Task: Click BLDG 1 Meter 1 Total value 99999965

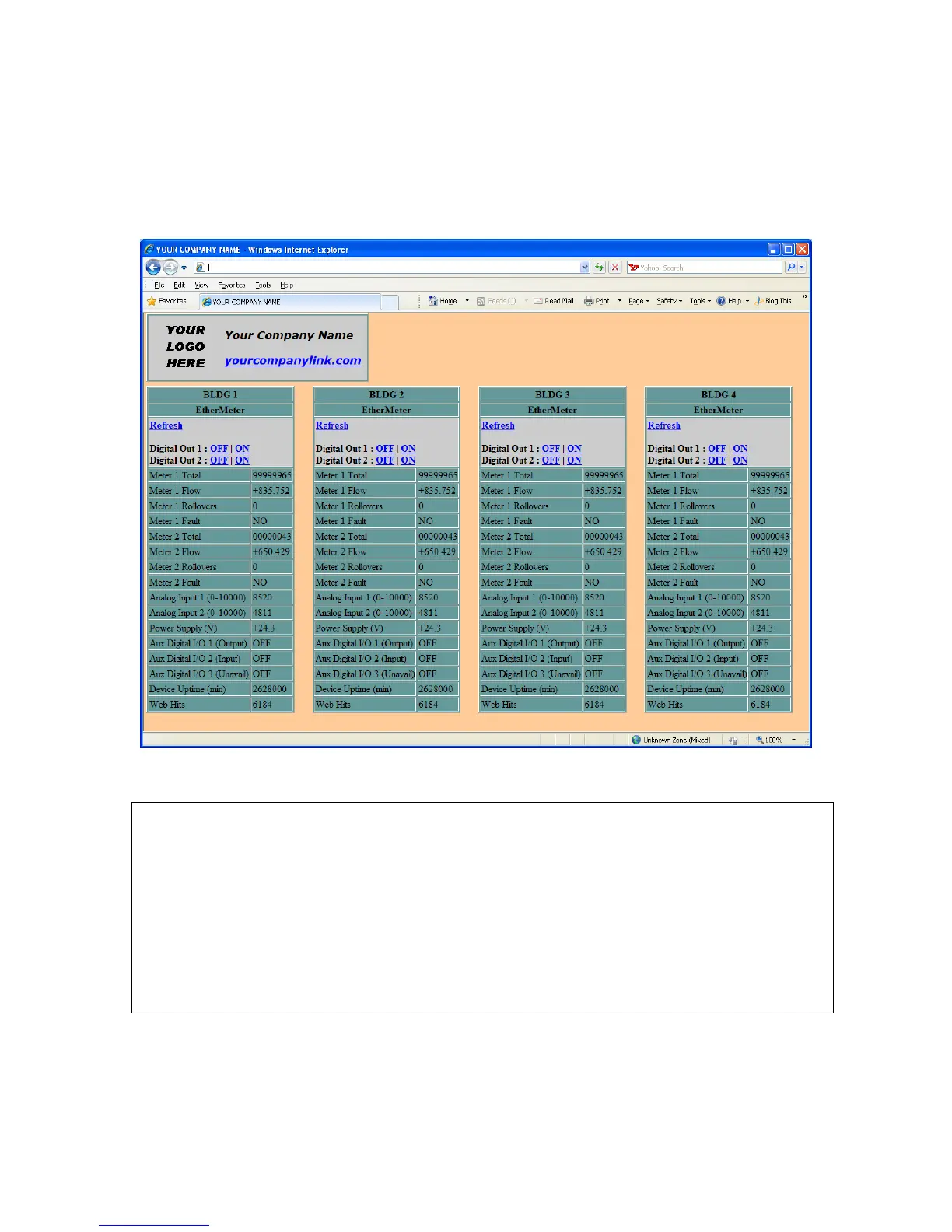Action: pos(271,475)
